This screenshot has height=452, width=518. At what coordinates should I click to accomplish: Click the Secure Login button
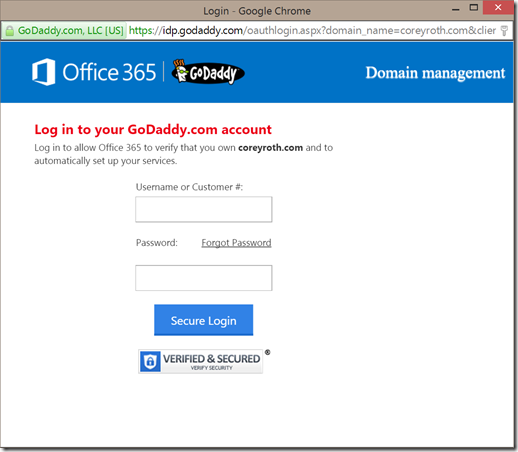[204, 320]
